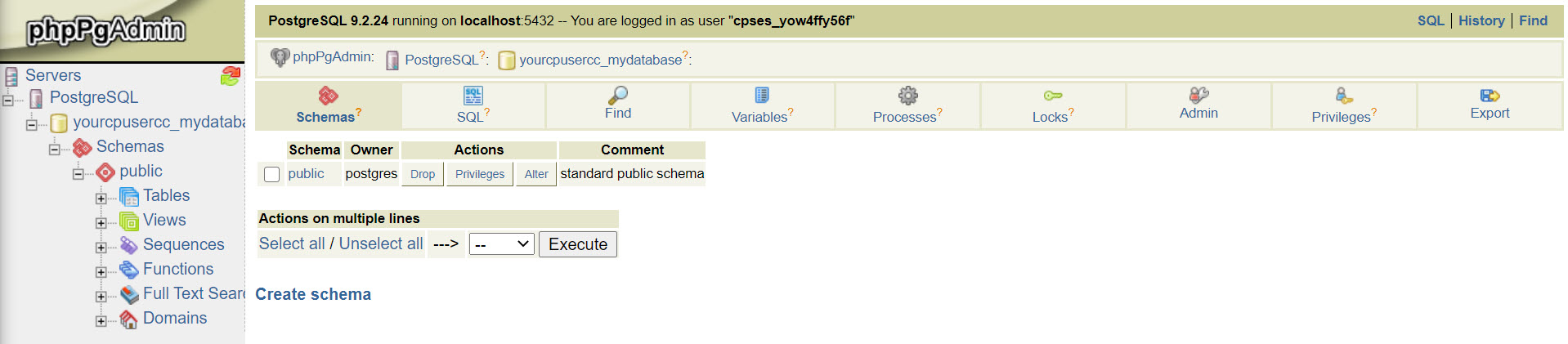This screenshot has height=344, width=1568.
Task: Open the multiple-lines action dropdown
Action: 502,244
